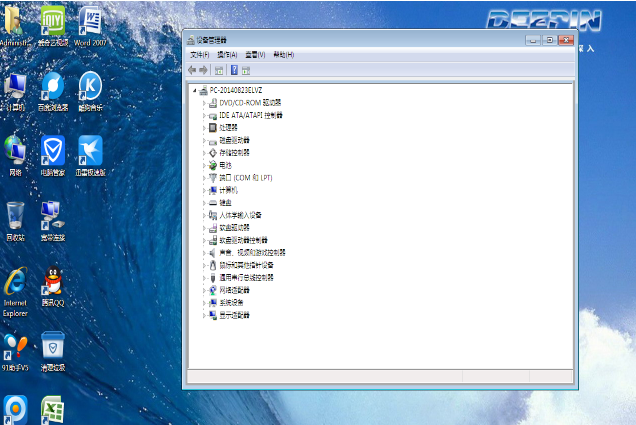Click the processor chip icon next to 处理器
636x425 pixels.
click(213, 128)
